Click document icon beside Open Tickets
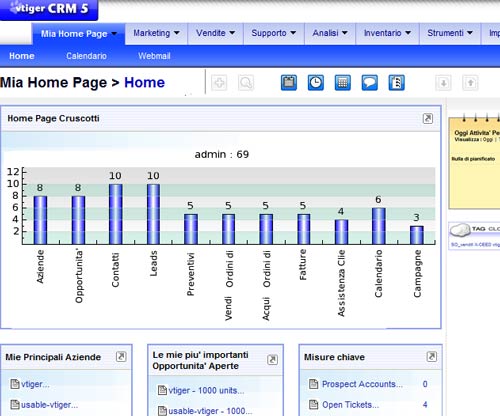This screenshot has width=500, height=416. (x=313, y=405)
